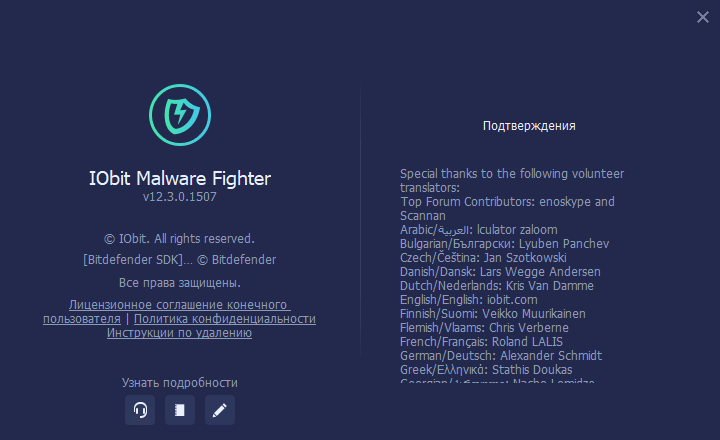This screenshot has width=720, height=440.
Task: Open Инструкции по удалению link
Action: tap(179, 333)
